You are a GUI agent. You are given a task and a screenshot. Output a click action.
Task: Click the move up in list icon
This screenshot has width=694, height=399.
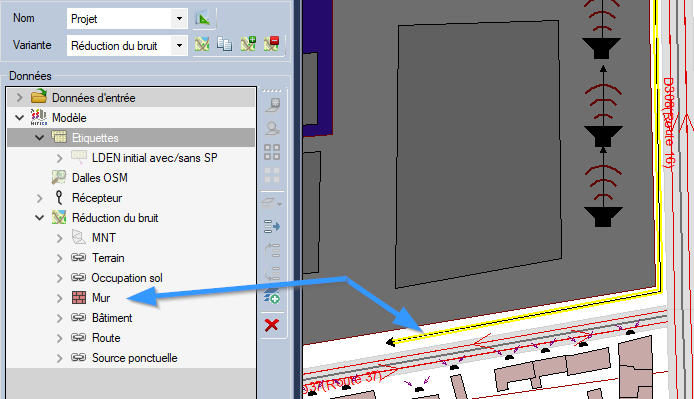pos(272,251)
